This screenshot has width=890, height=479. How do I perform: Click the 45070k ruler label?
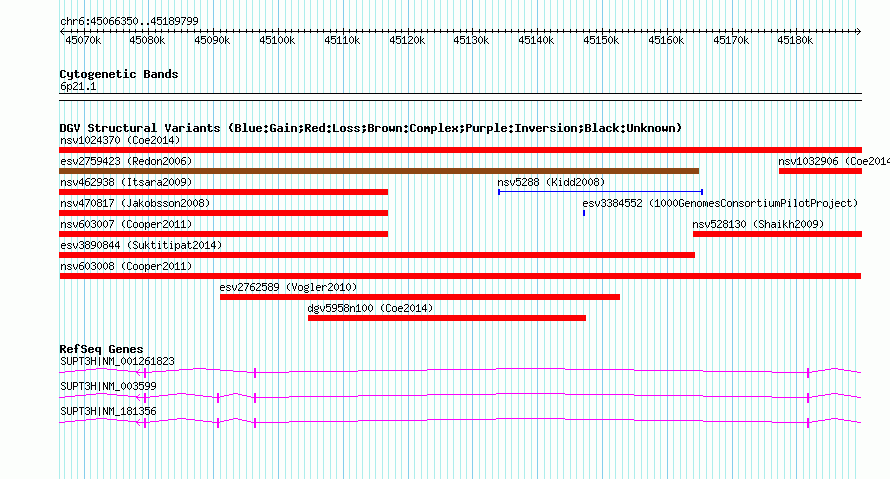(x=83, y=40)
